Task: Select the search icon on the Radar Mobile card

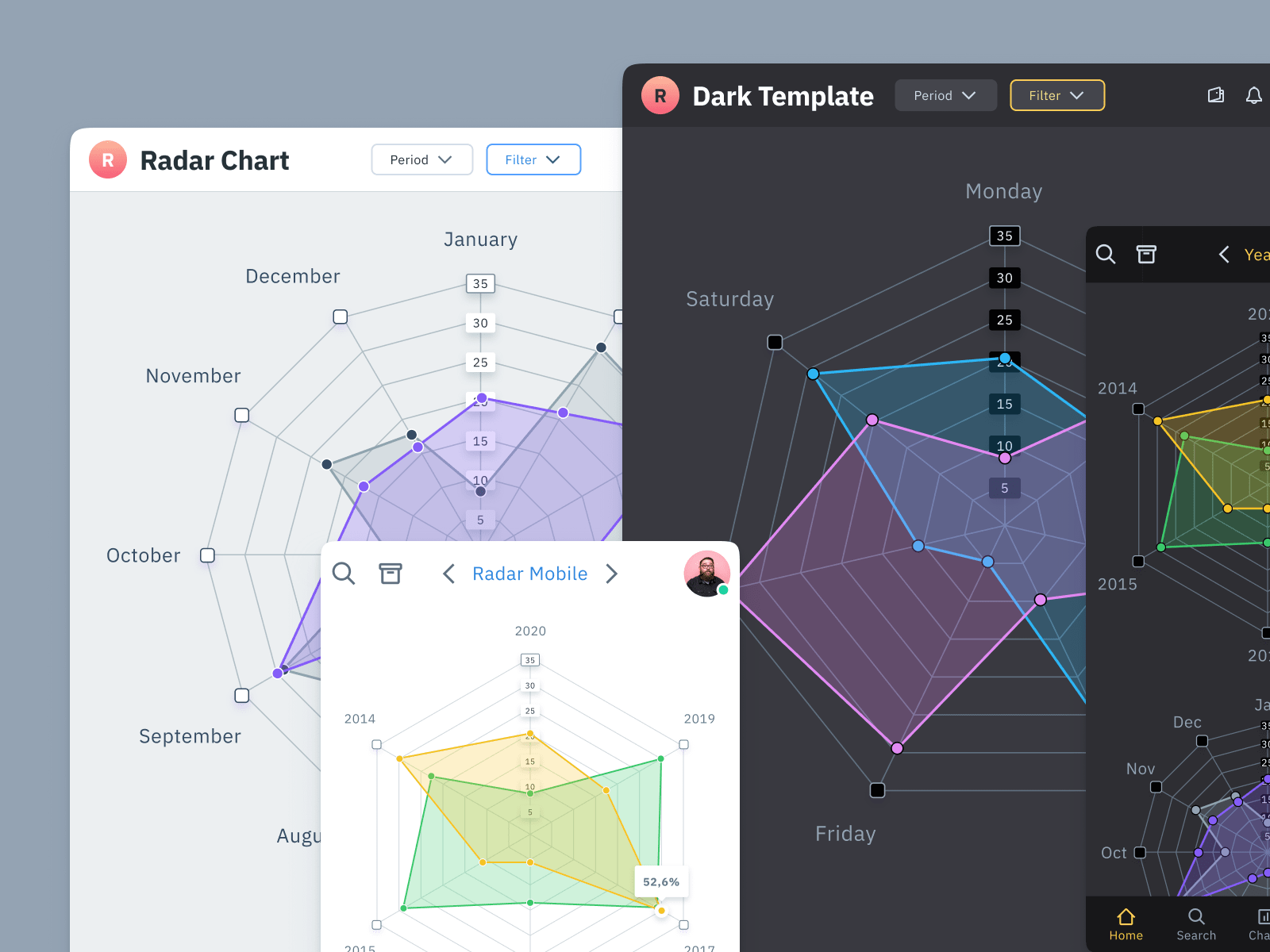Action: pos(344,573)
